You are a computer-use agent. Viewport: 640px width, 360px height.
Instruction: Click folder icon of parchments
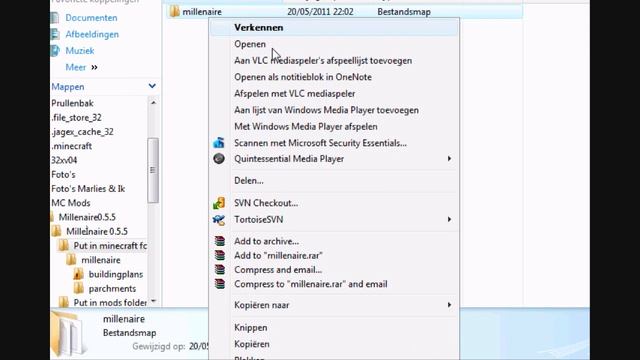(x=78, y=288)
